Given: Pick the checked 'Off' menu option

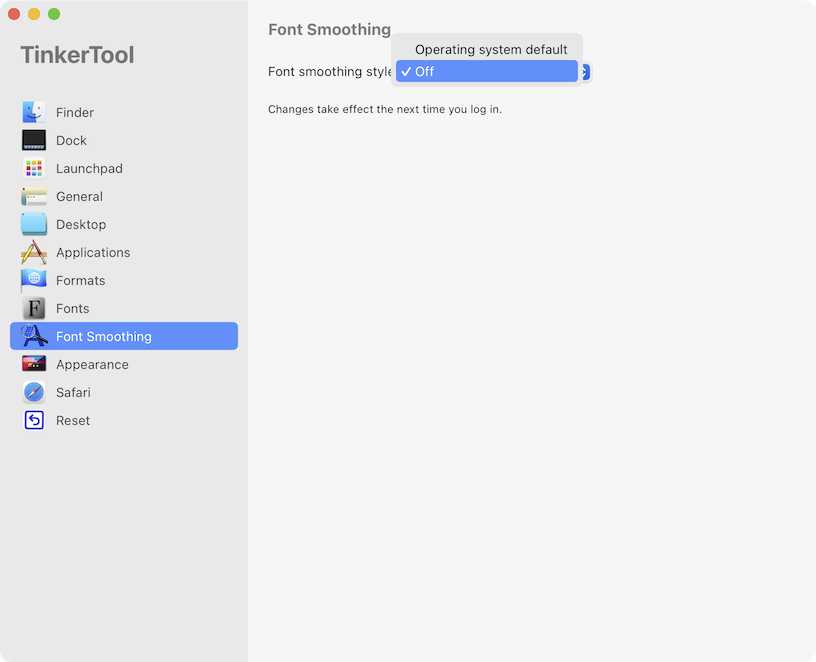Looking at the screenshot, I should tap(487, 71).
